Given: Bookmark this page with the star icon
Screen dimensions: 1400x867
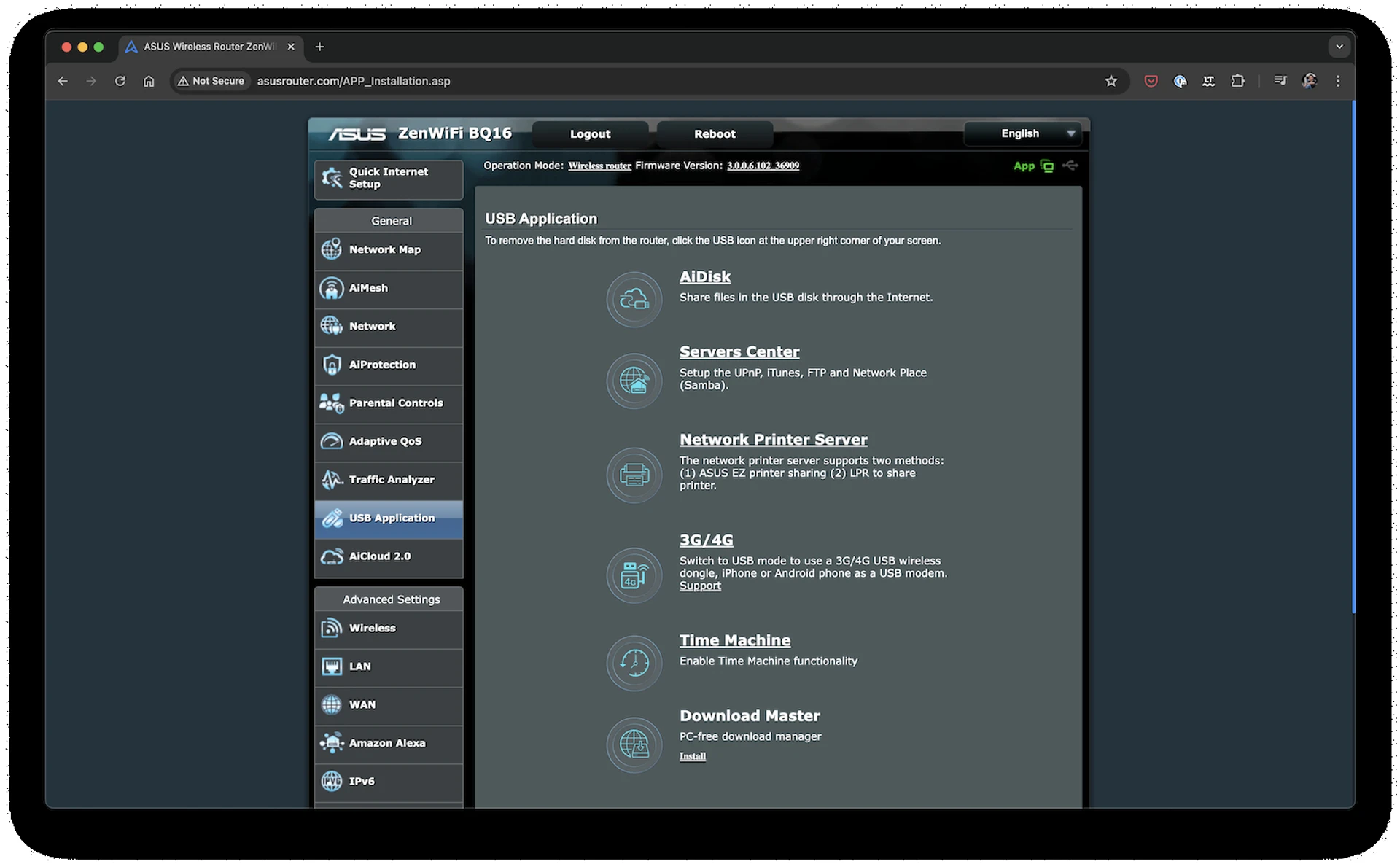Looking at the screenshot, I should pos(1111,81).
